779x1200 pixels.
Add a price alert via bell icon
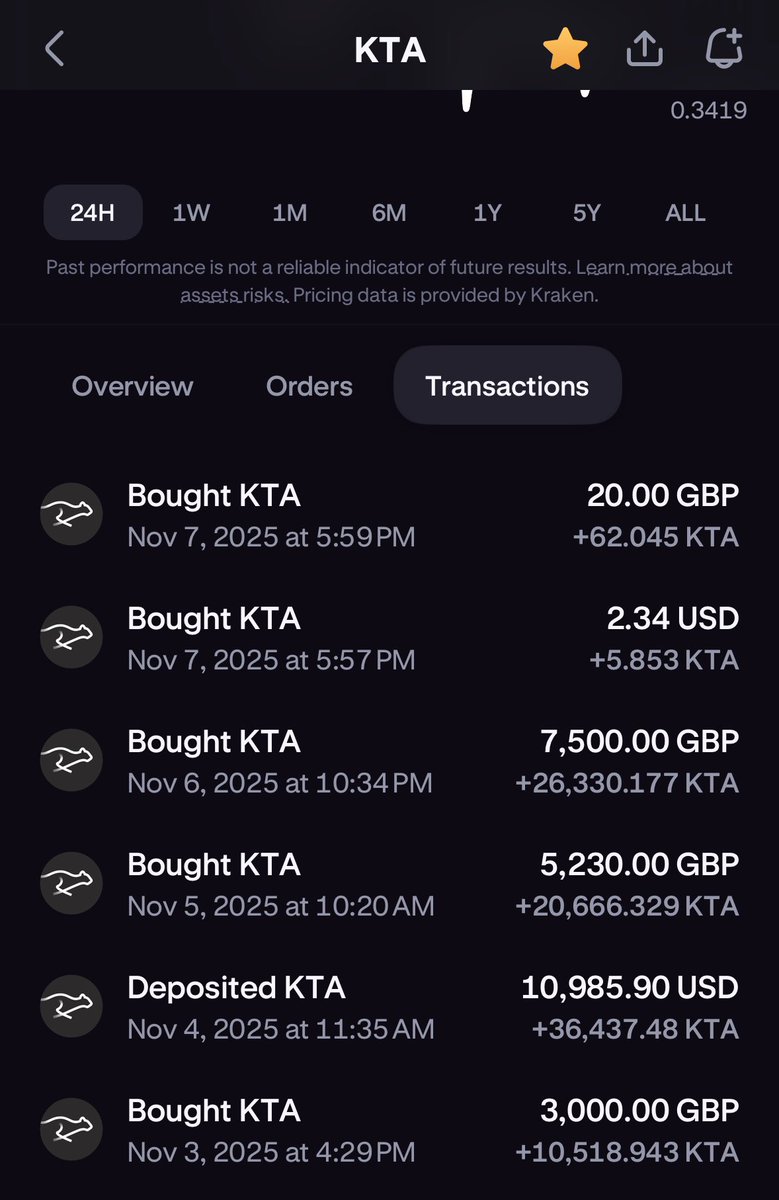724,48
